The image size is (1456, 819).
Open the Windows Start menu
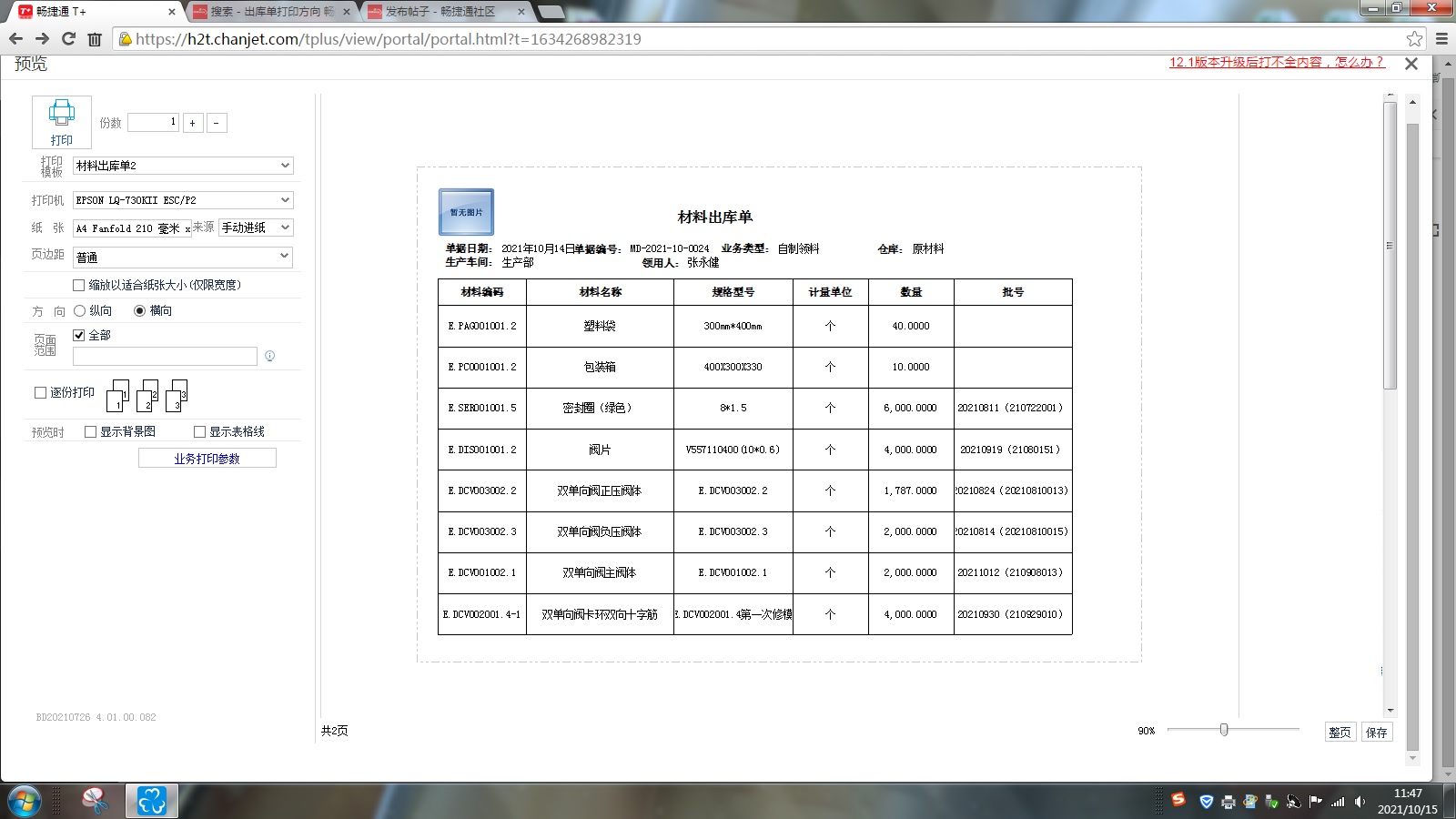[x=25, y=801]
